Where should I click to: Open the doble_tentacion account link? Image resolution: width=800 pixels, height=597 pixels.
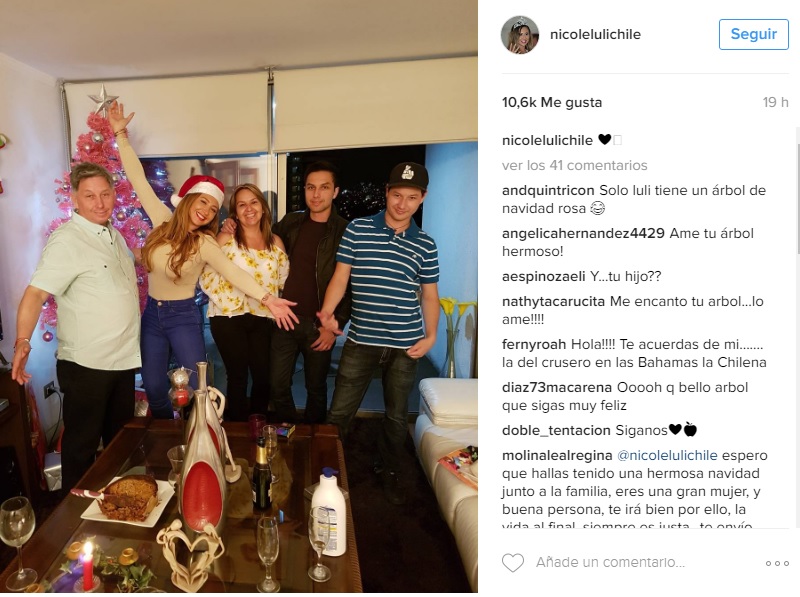(556, 431)
